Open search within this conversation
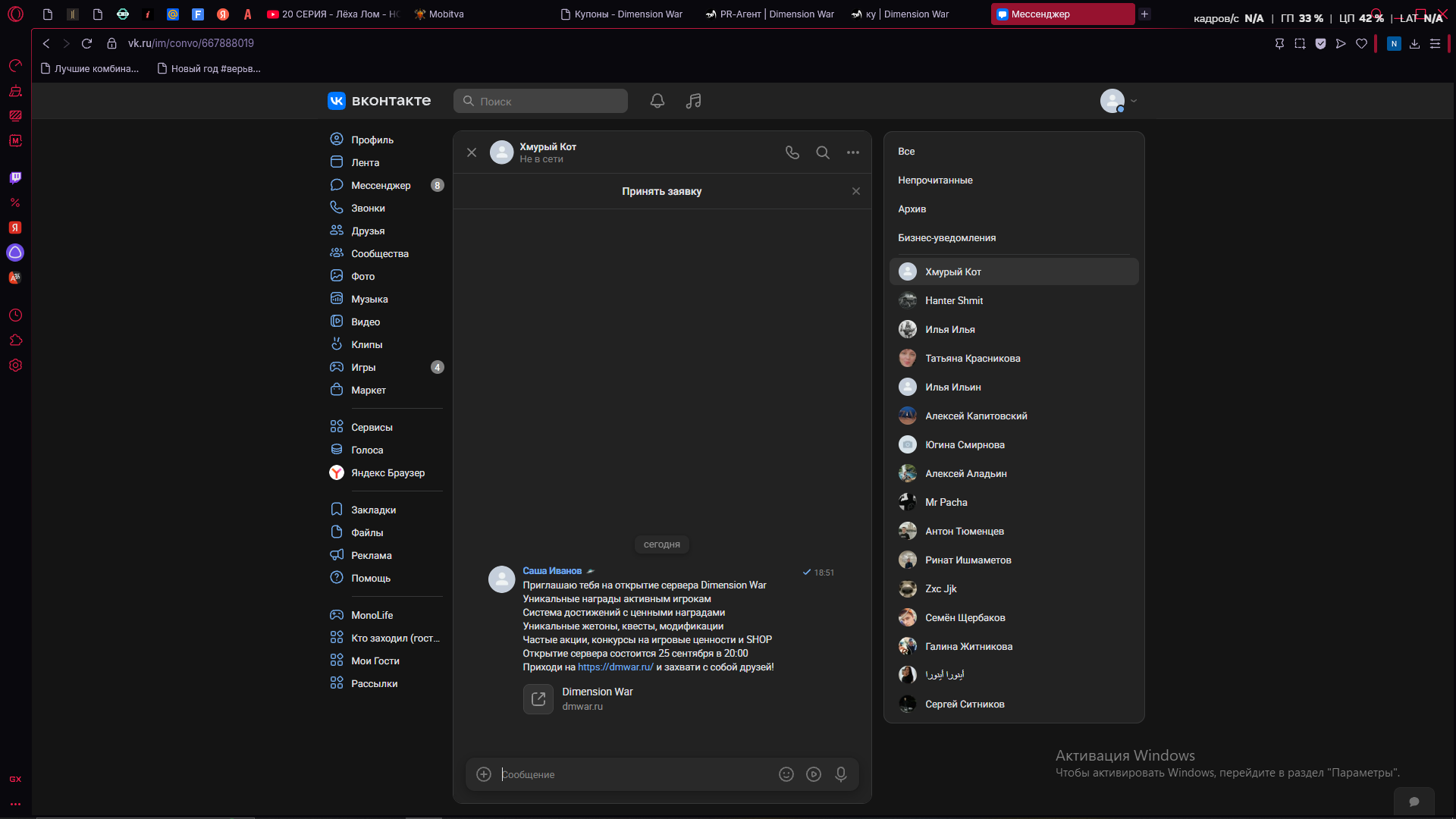The width and height of the screenshot is (1456, 819). coord(823,152)
